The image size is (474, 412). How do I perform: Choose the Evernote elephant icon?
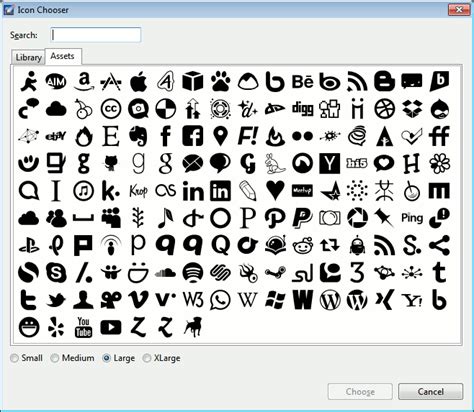coord(138,136)
